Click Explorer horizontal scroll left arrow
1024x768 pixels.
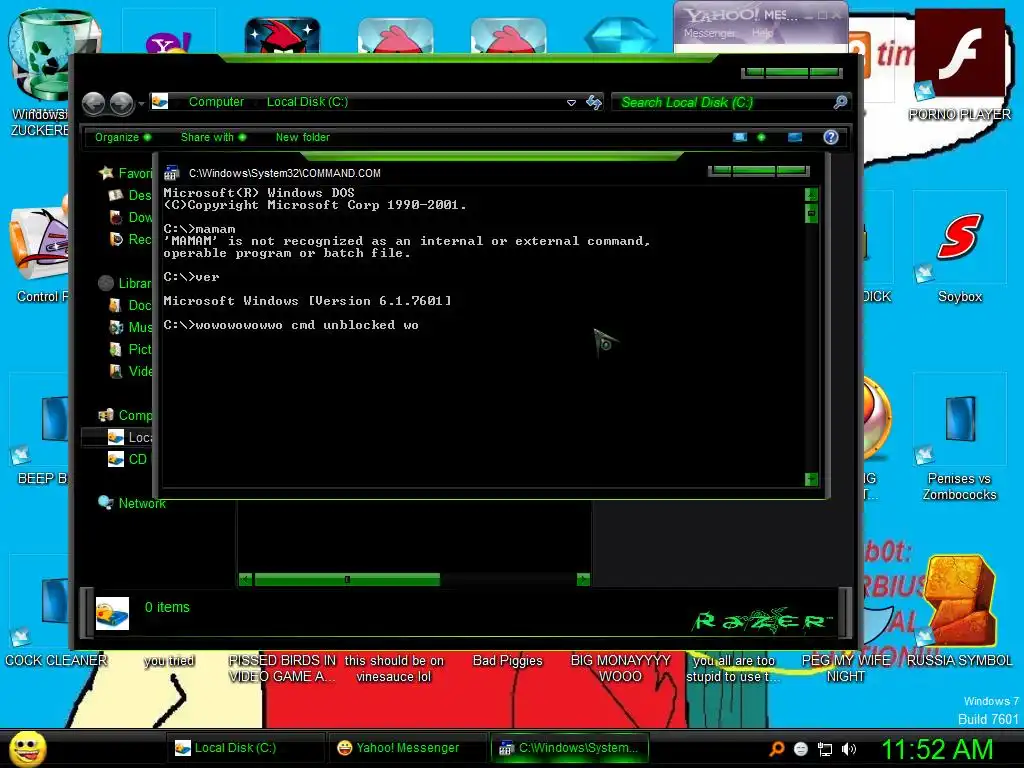246,579
